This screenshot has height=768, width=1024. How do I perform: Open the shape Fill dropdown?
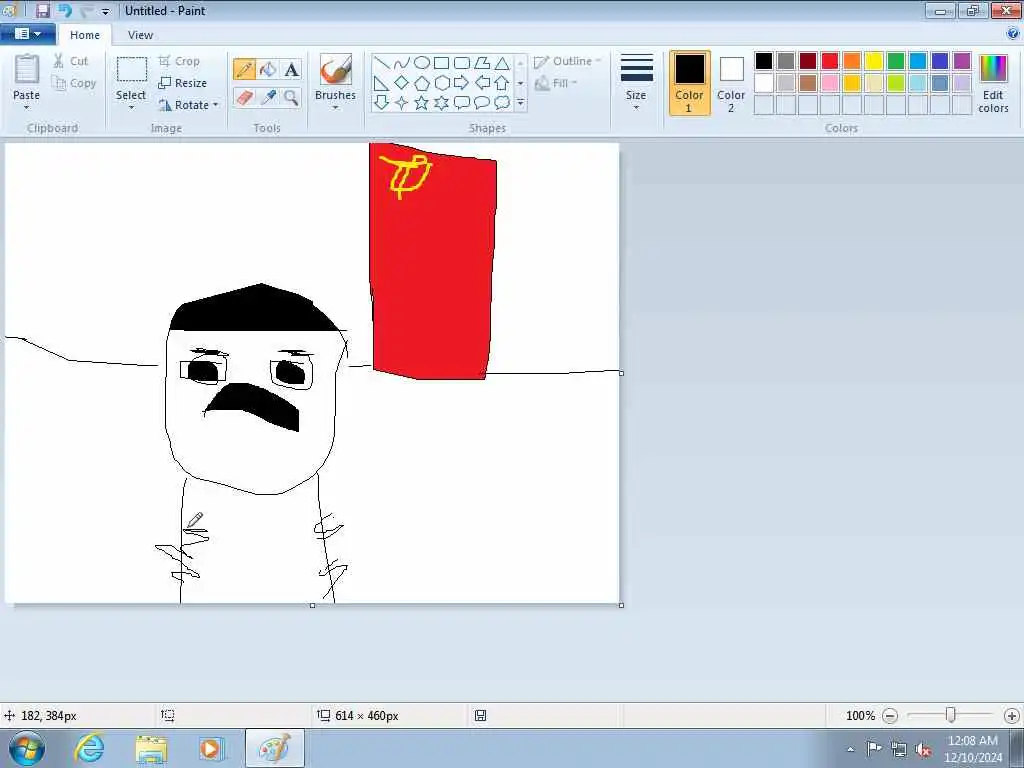click(556, 83)
